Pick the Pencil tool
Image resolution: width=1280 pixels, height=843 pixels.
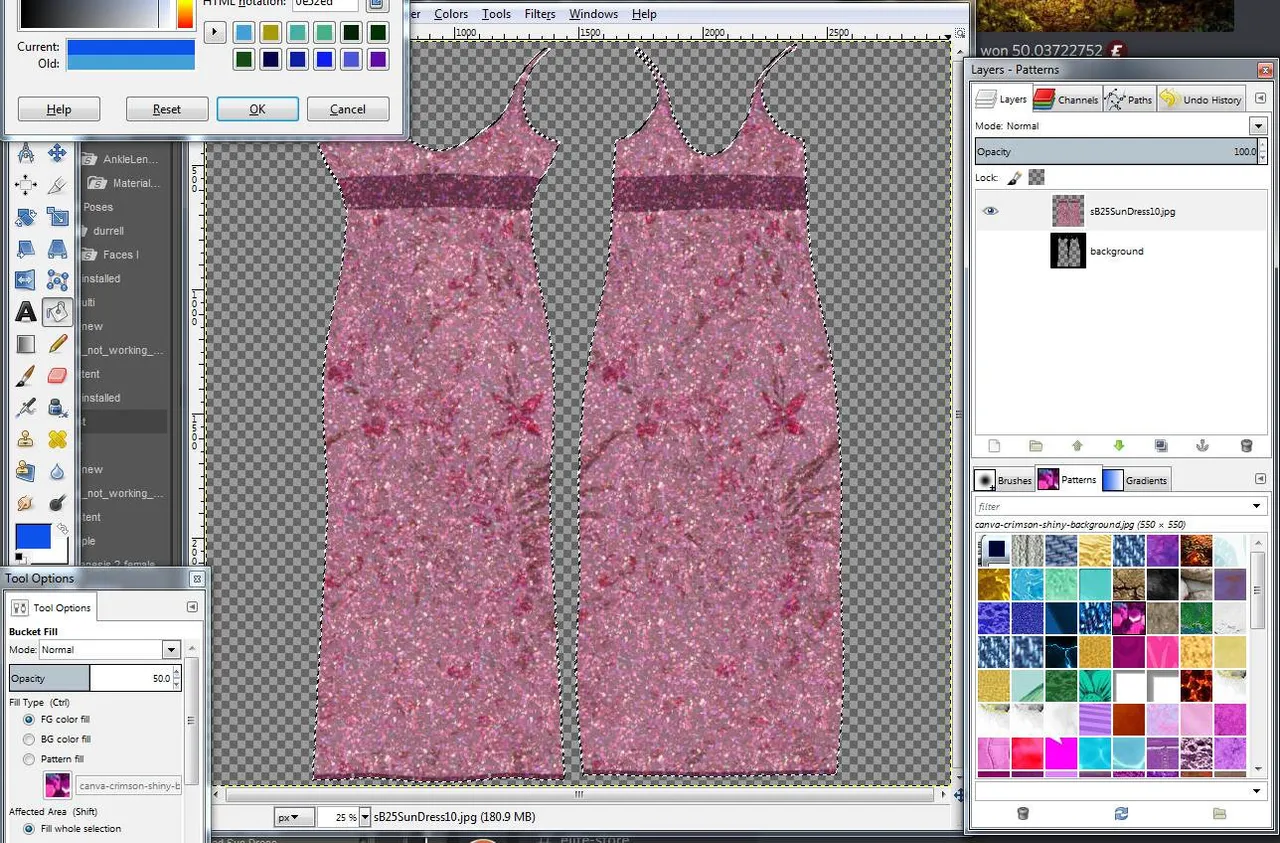[57, 344]
